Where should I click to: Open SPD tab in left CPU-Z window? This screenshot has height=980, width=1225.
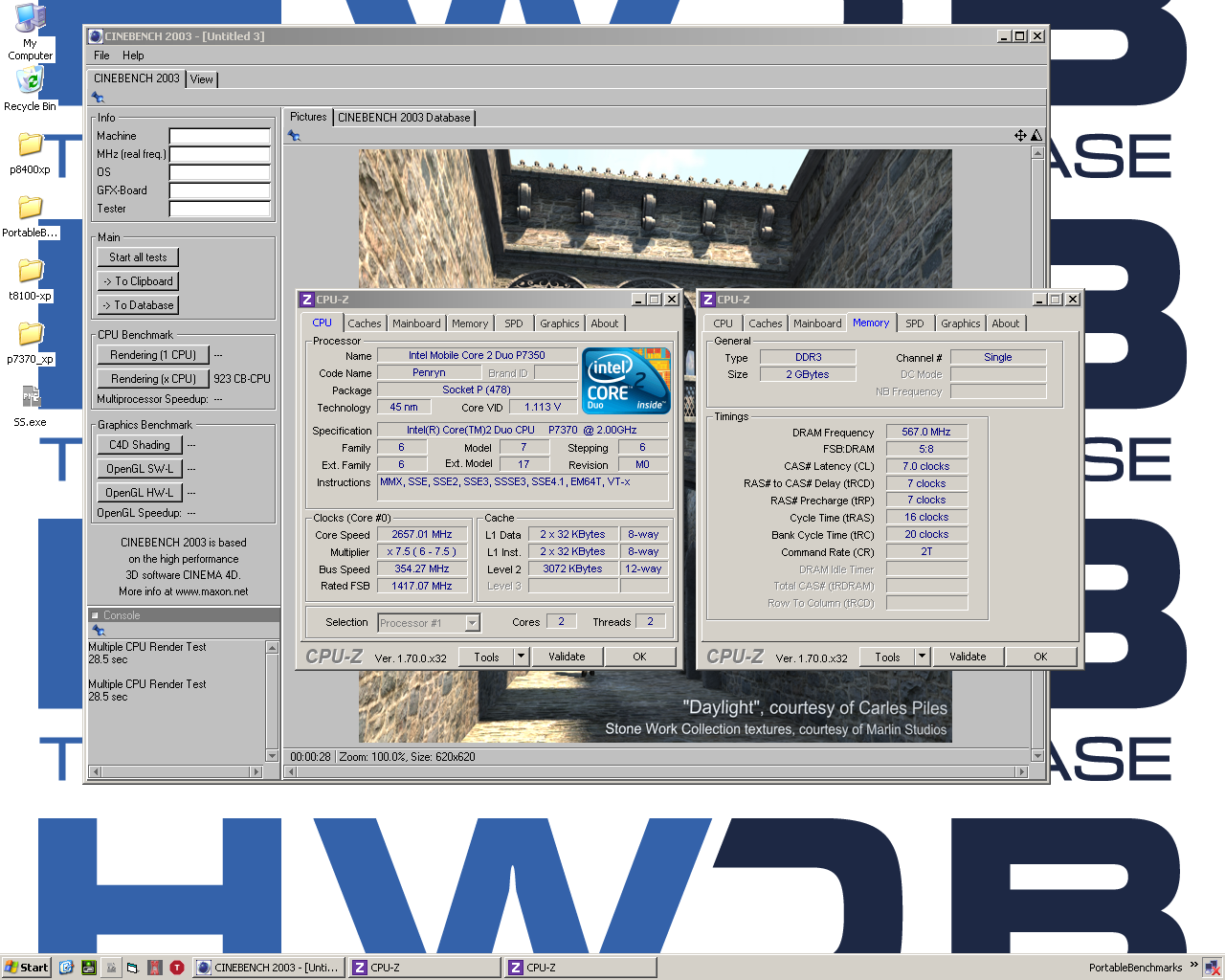click(x=514, y=323)
